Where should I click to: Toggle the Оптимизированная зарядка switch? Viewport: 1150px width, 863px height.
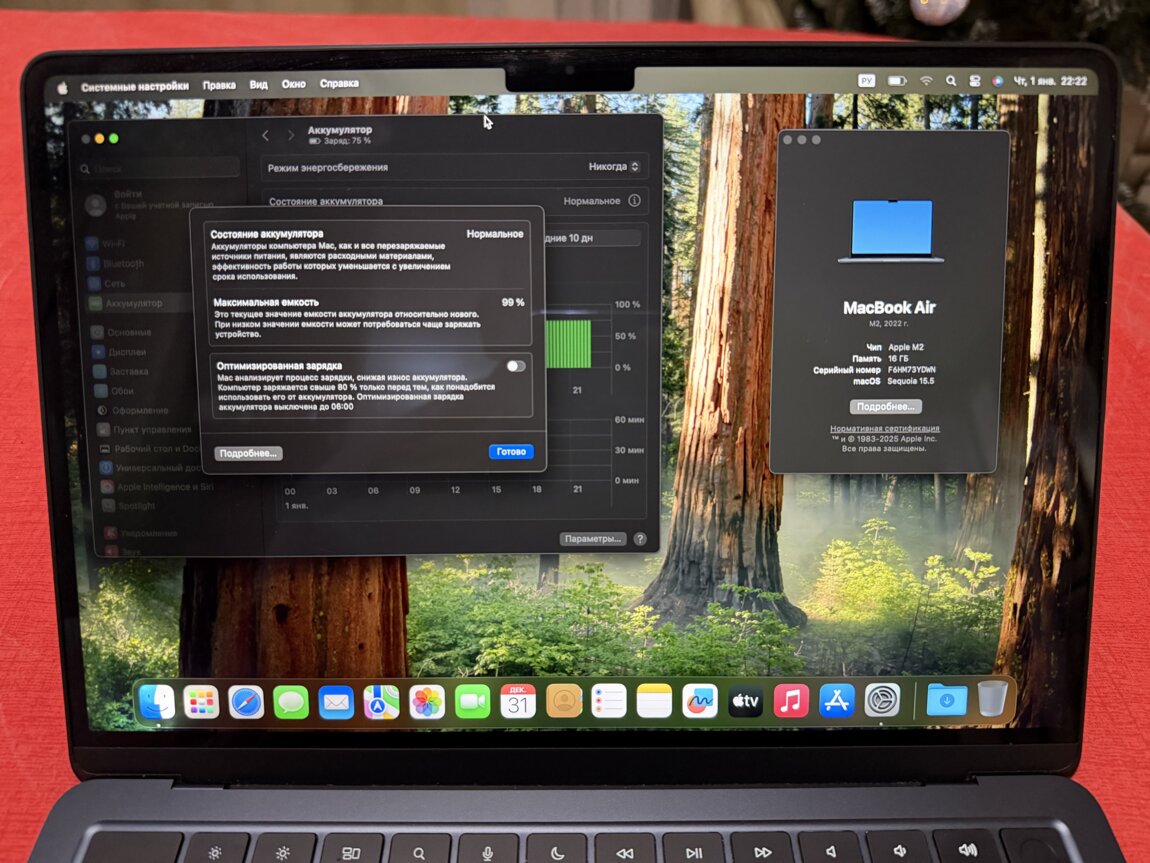(x=515, y=366)
